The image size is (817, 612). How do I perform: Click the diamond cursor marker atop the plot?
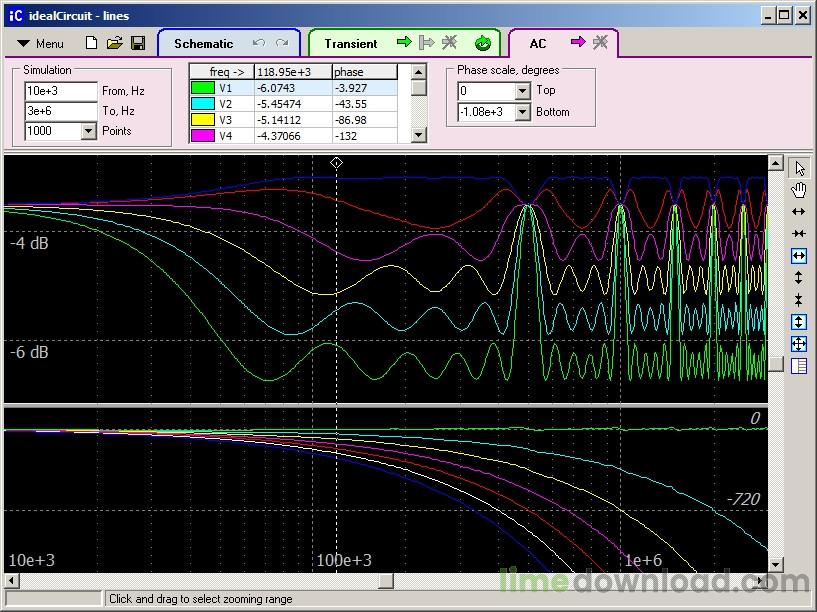click(337, 163)
